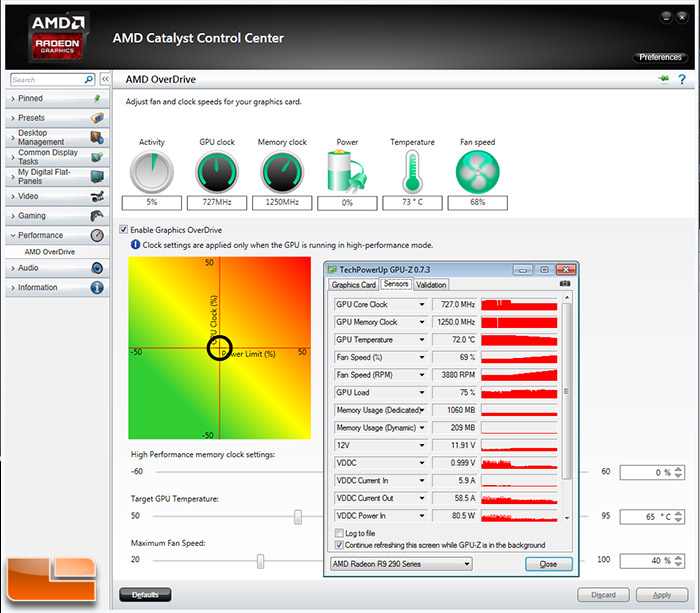Click the Fan speed fan icon
700x613 pixels.
477,172
